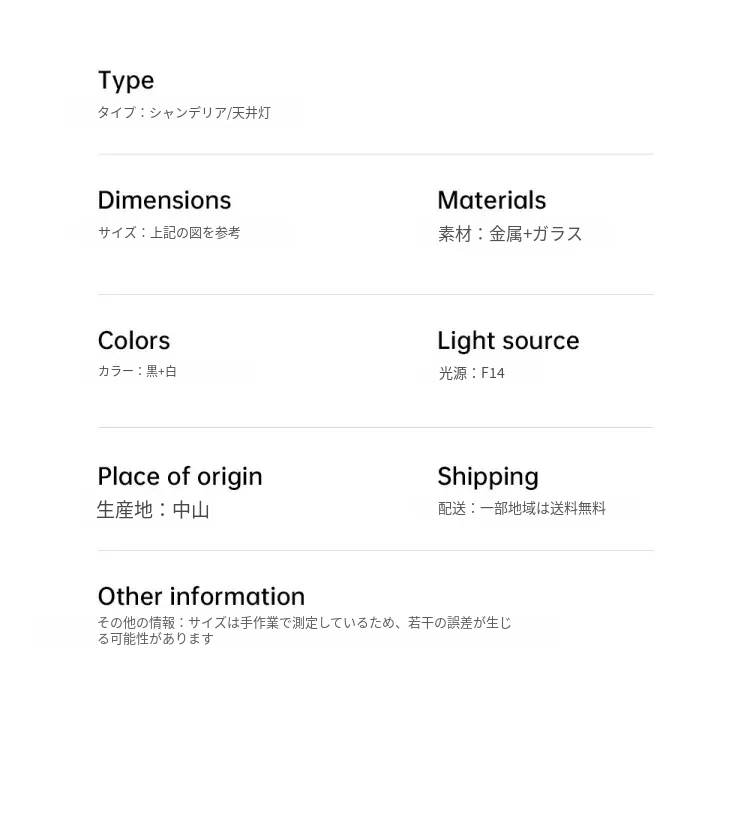Image resolution: width=750 pixels, height=839 pixels.
Task: Click the Place of origin heading
Action: (180, 476)
